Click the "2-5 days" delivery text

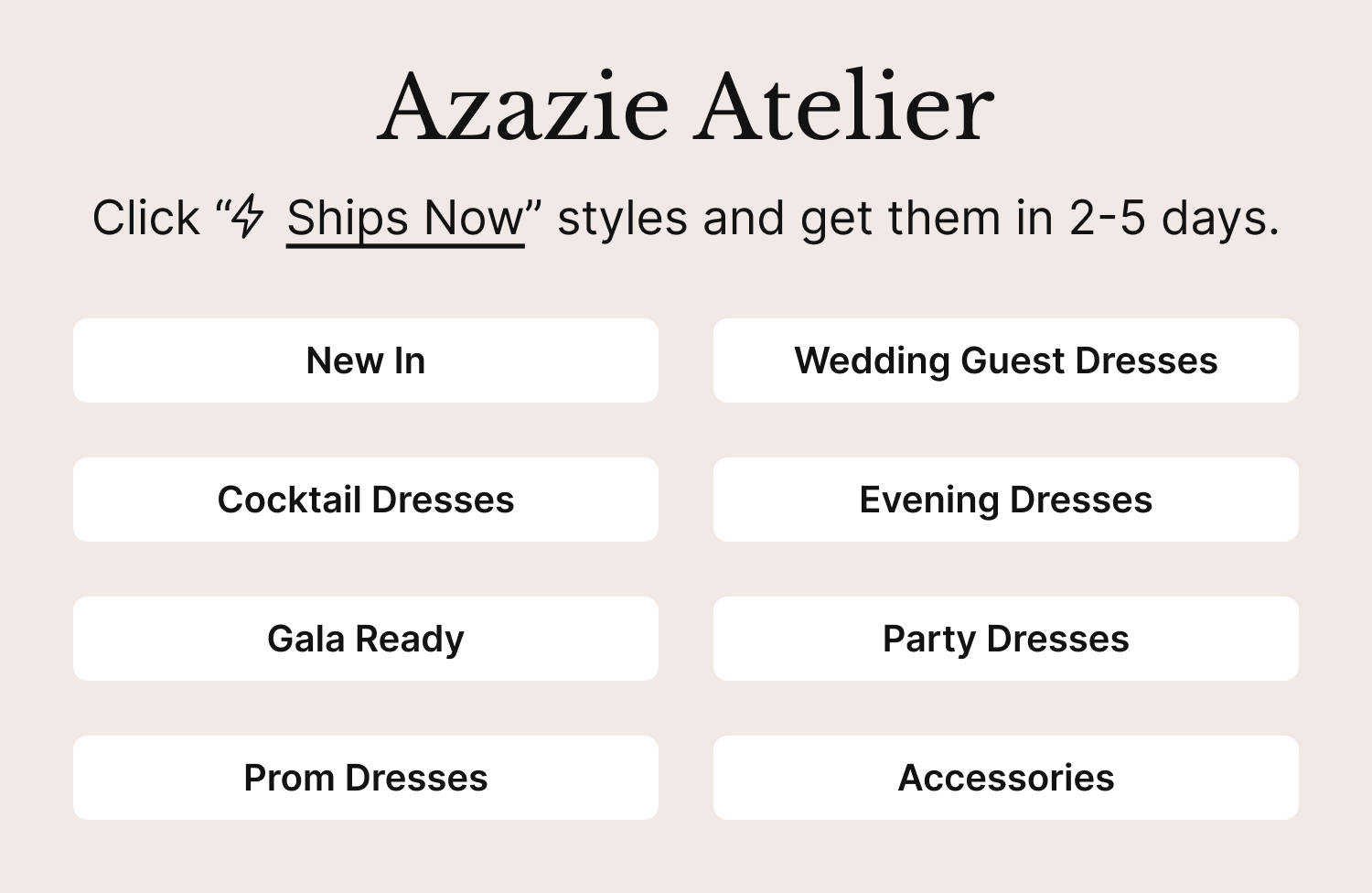pyautogui.click(x=1173, y=219)
